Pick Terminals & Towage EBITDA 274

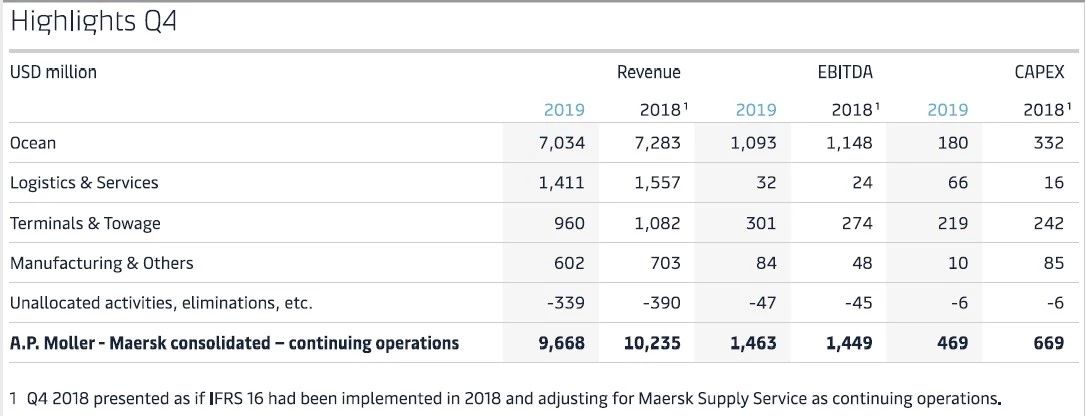tap(857, 223)
